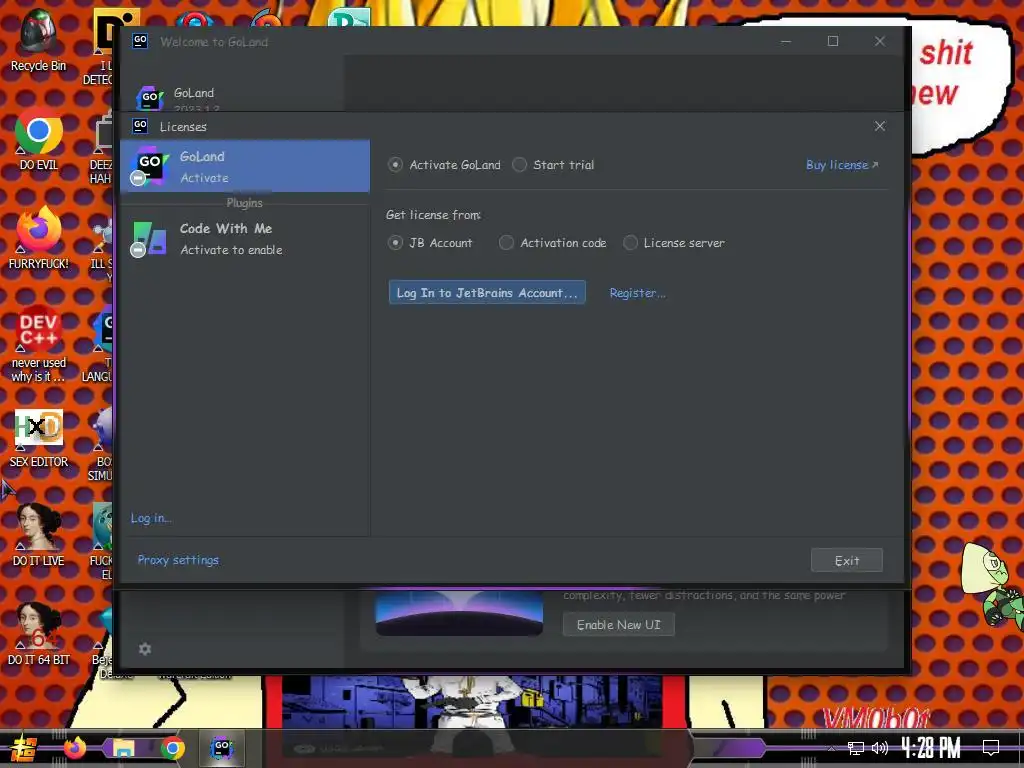
Task: Select GoLand Activate item in Licenses list
Action: 245,166
